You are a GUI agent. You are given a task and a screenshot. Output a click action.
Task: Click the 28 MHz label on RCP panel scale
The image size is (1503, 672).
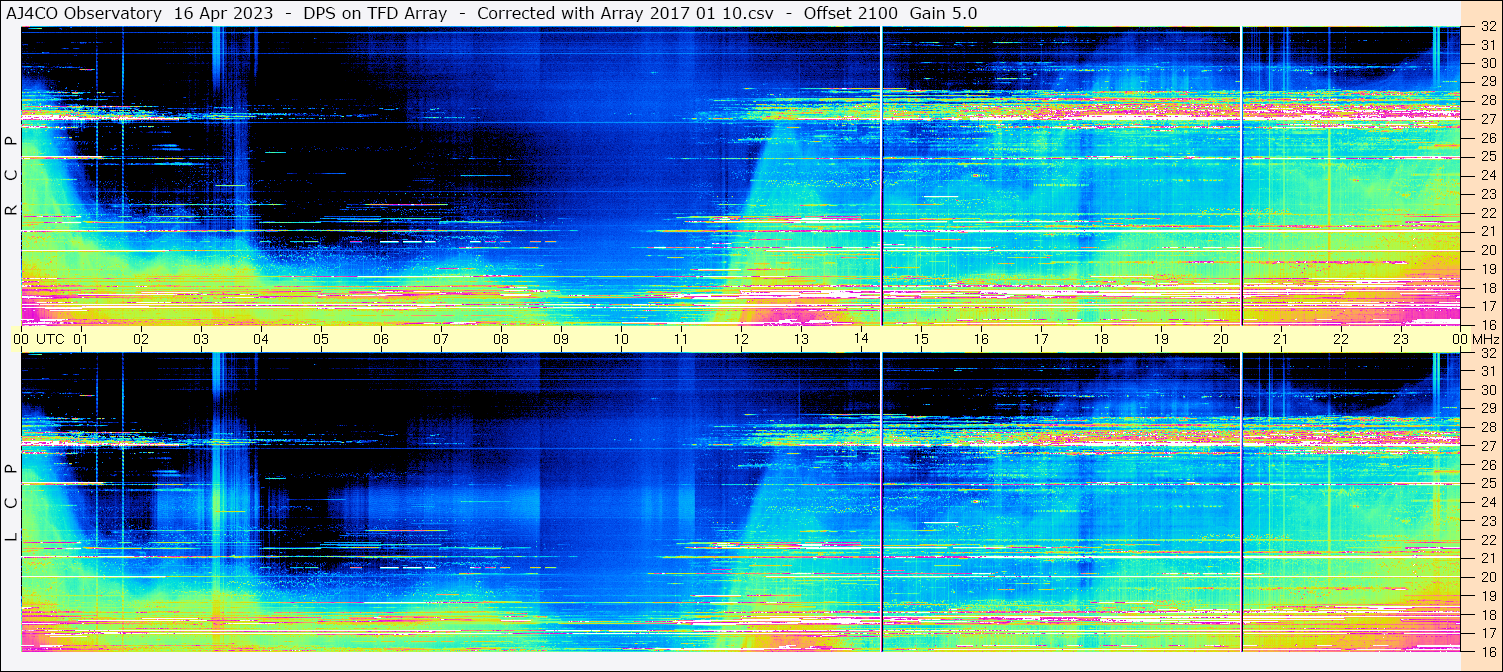(1487, 100)
